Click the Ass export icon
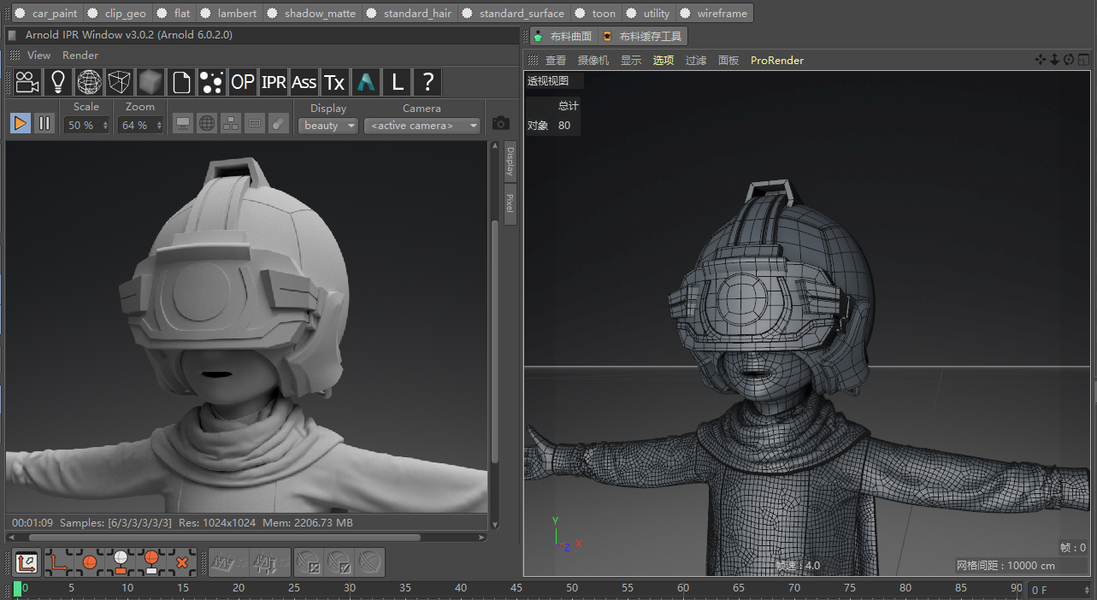 (304, 83)
